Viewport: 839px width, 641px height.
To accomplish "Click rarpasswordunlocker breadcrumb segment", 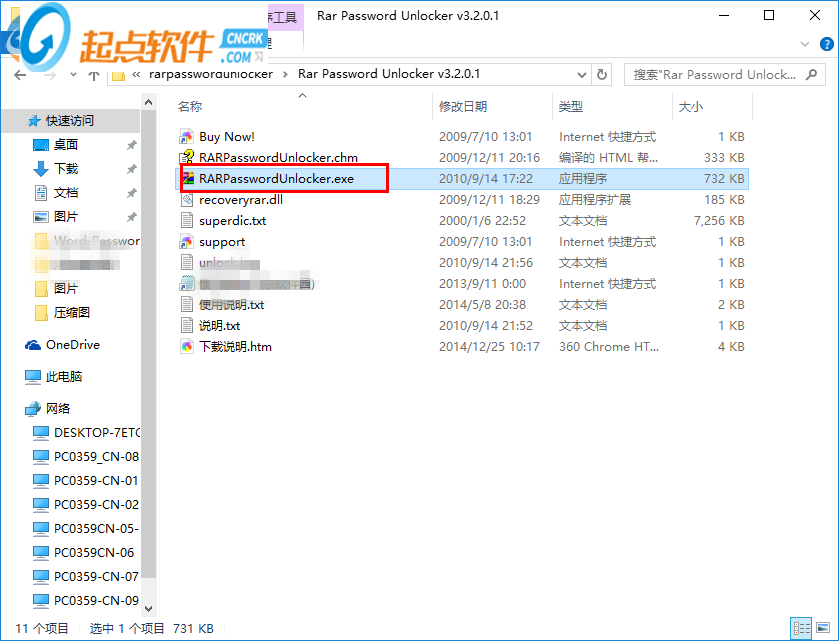I will (x=211, y=74).
